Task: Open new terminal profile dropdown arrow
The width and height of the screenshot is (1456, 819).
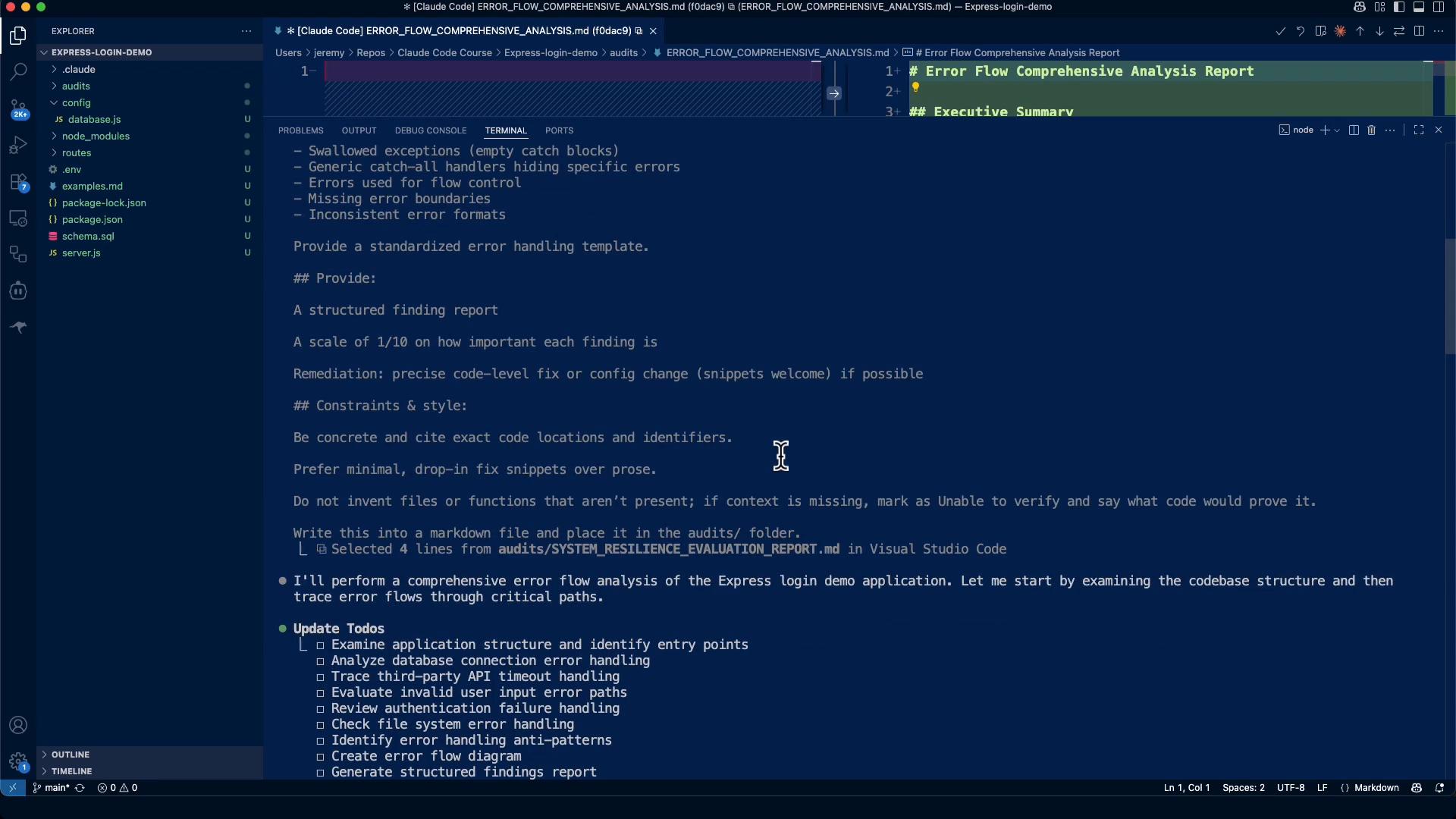Action: coord(1336,130)
